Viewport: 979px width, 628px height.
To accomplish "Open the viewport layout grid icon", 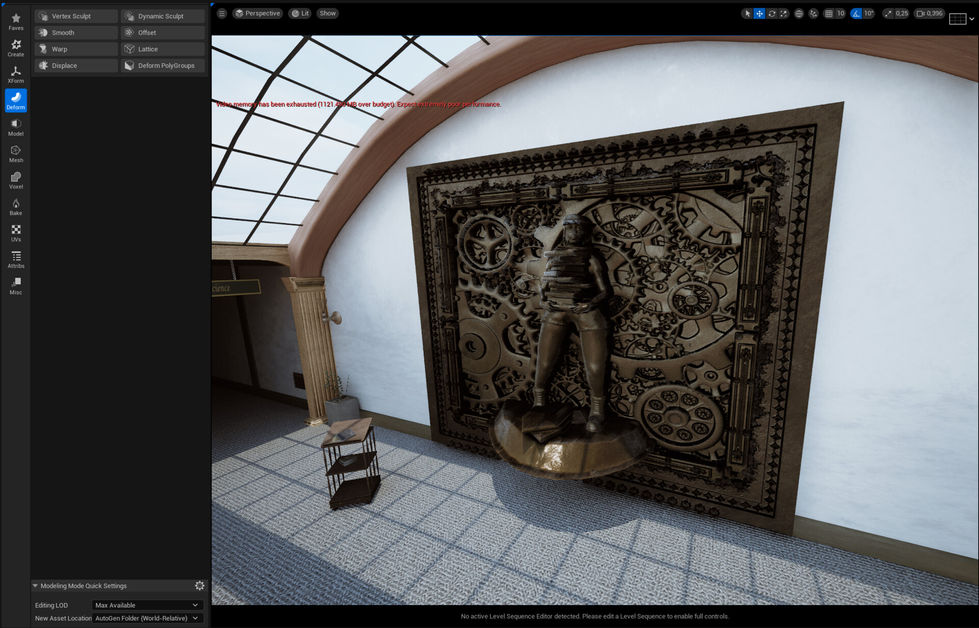I will (x=957, y=19).
